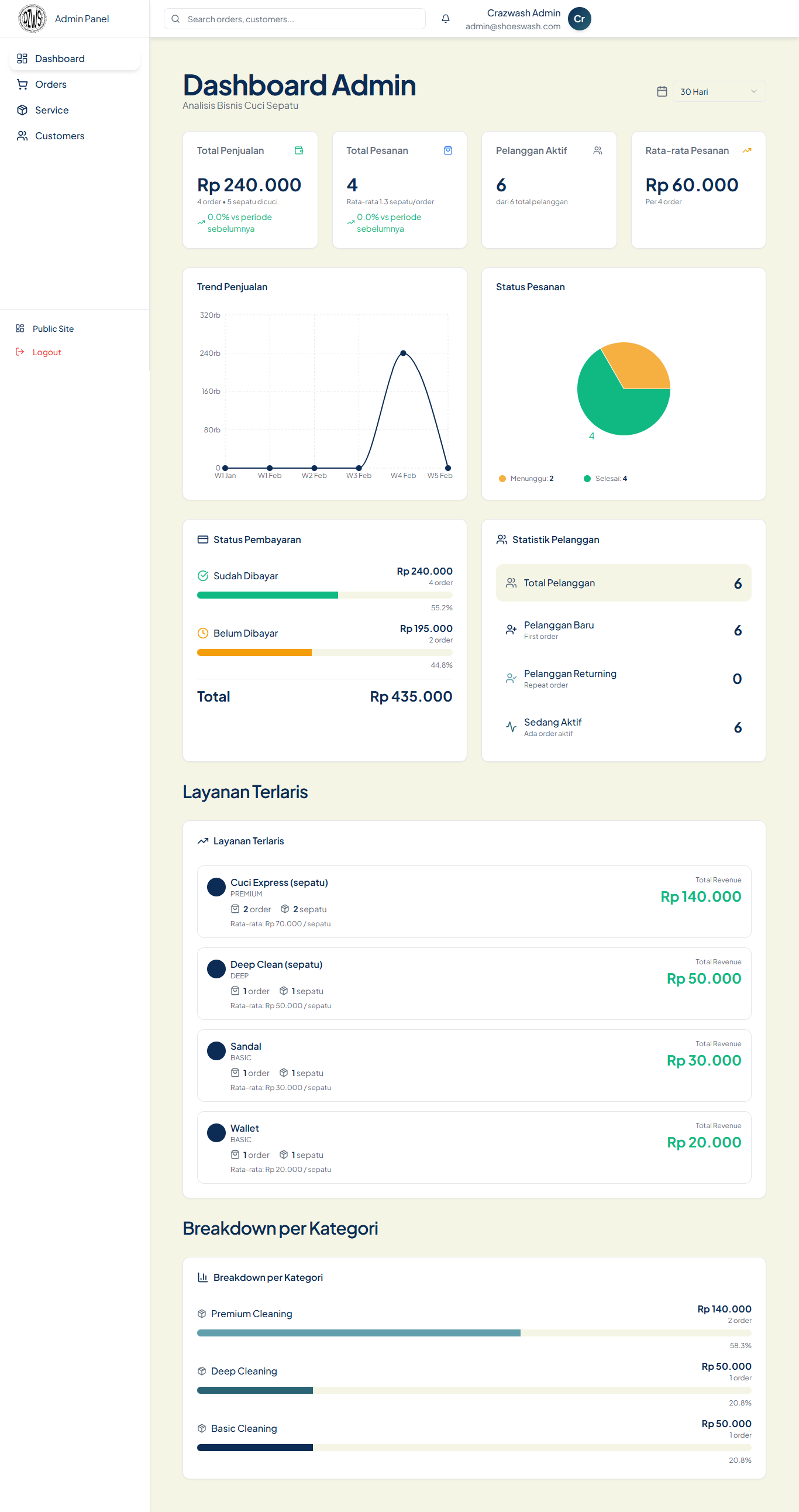Click the bar chart icon beside Breakdown per Kategori
799x1512 pixels.
click(x=203, y=1277)
